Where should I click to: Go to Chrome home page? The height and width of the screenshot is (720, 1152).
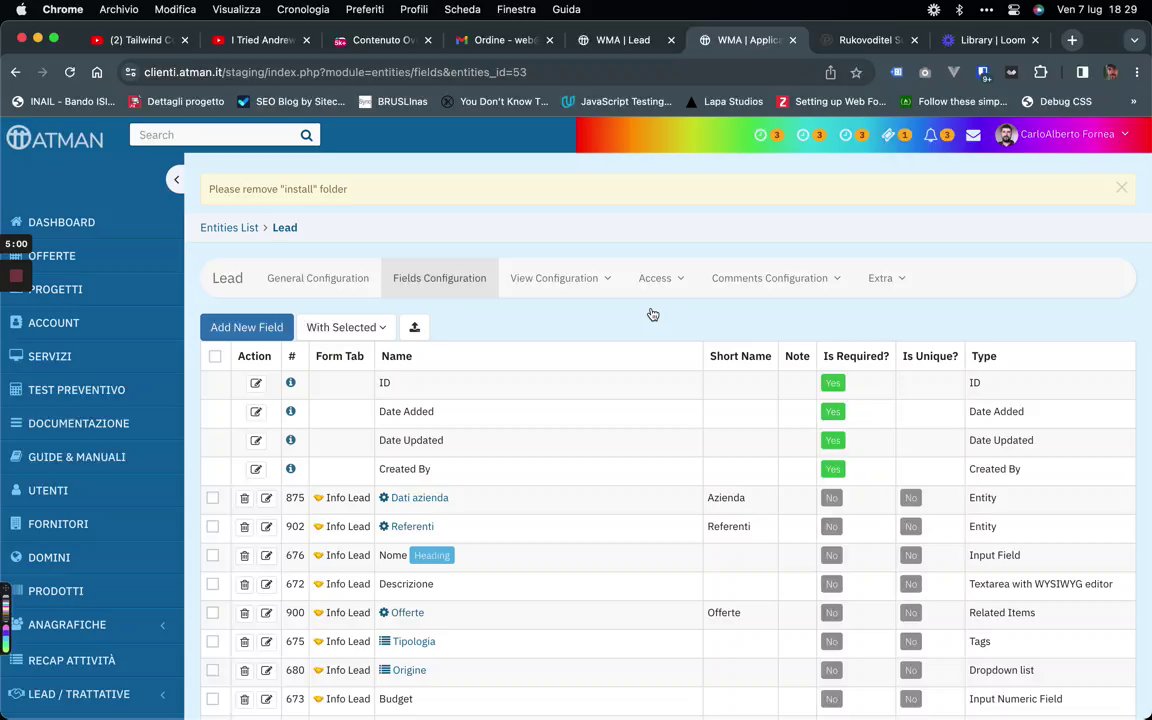[97, 72]
